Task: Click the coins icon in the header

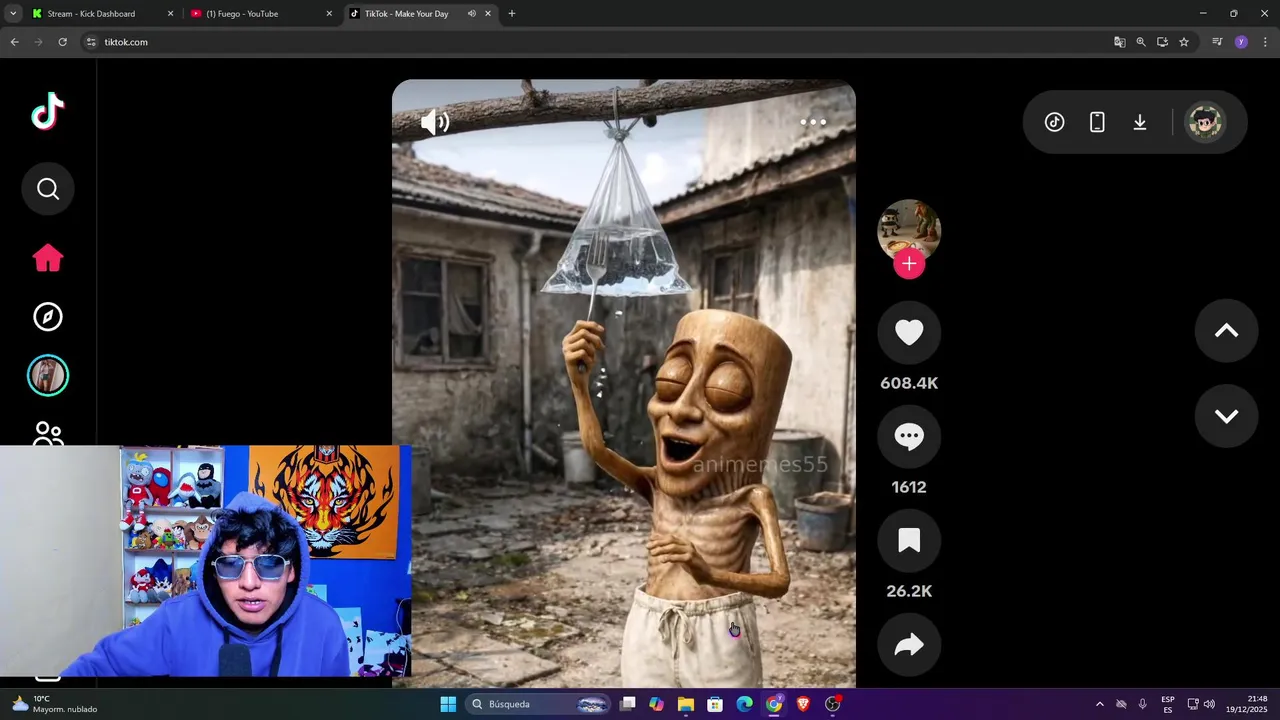Action: click(1055, 122)
